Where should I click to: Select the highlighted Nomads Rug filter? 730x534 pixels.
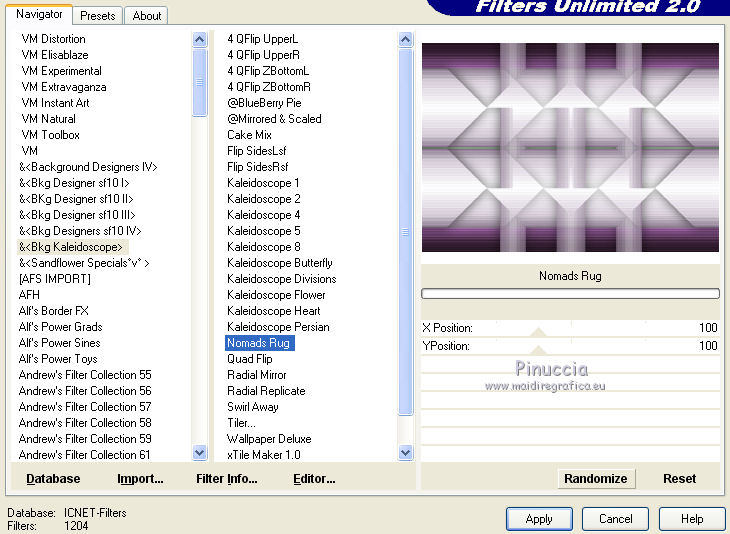click(260, 343)
